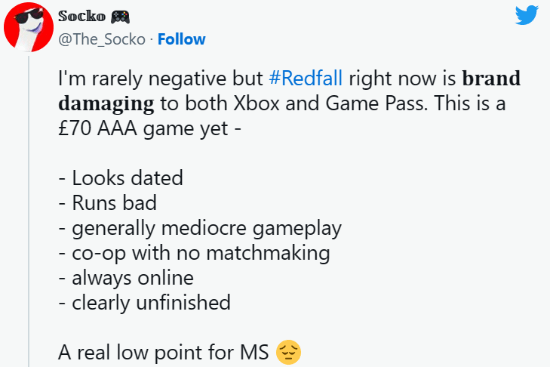This screenshot has height=367, width=550.
Task: Click the Twitter bird logo
Action: point(526,15)
